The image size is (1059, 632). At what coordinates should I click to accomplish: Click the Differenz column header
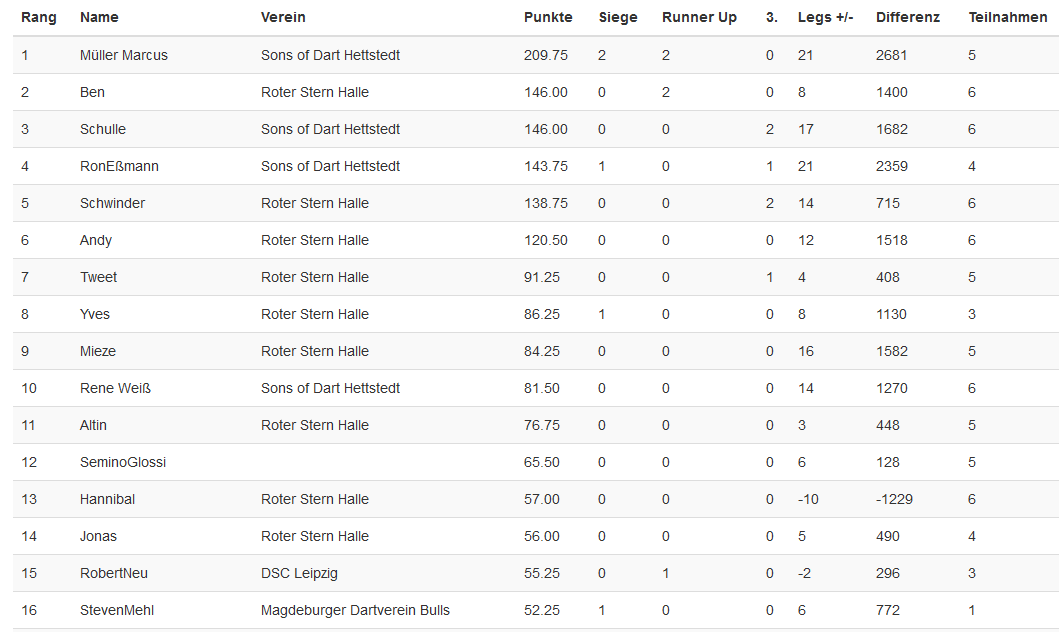click(x=908, y=18)
